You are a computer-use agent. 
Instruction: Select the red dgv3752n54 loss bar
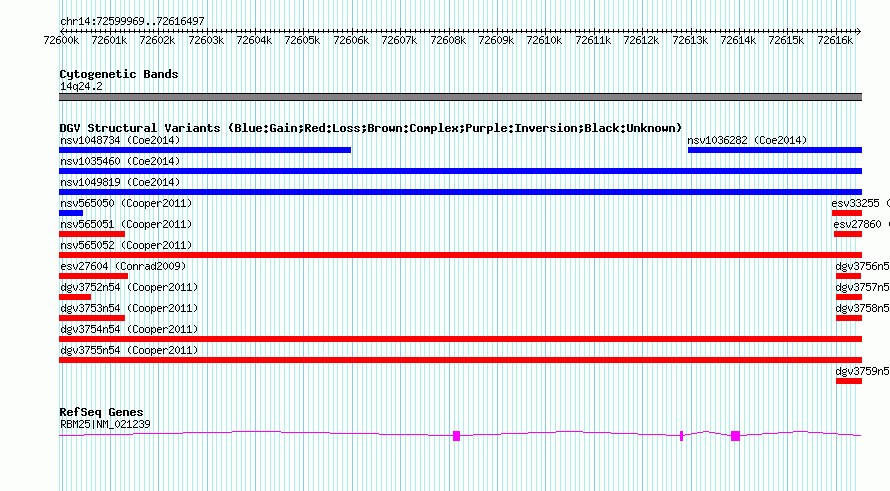tap(75, 297)
